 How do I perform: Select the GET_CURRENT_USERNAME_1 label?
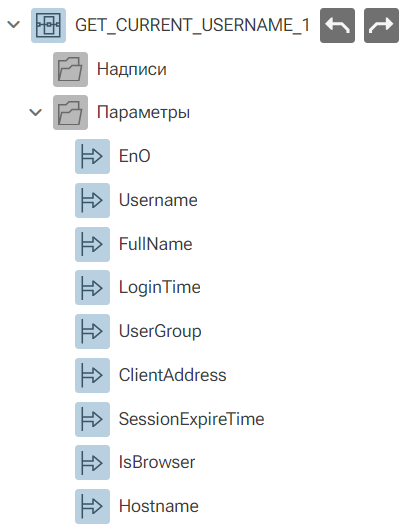[x=192, y=25]
